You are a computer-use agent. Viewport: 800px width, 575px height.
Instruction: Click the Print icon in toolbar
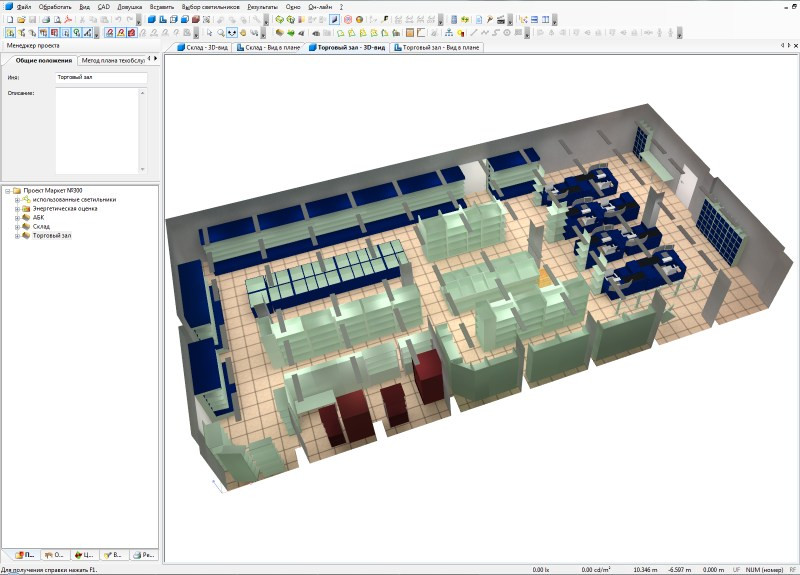(46, 19)
